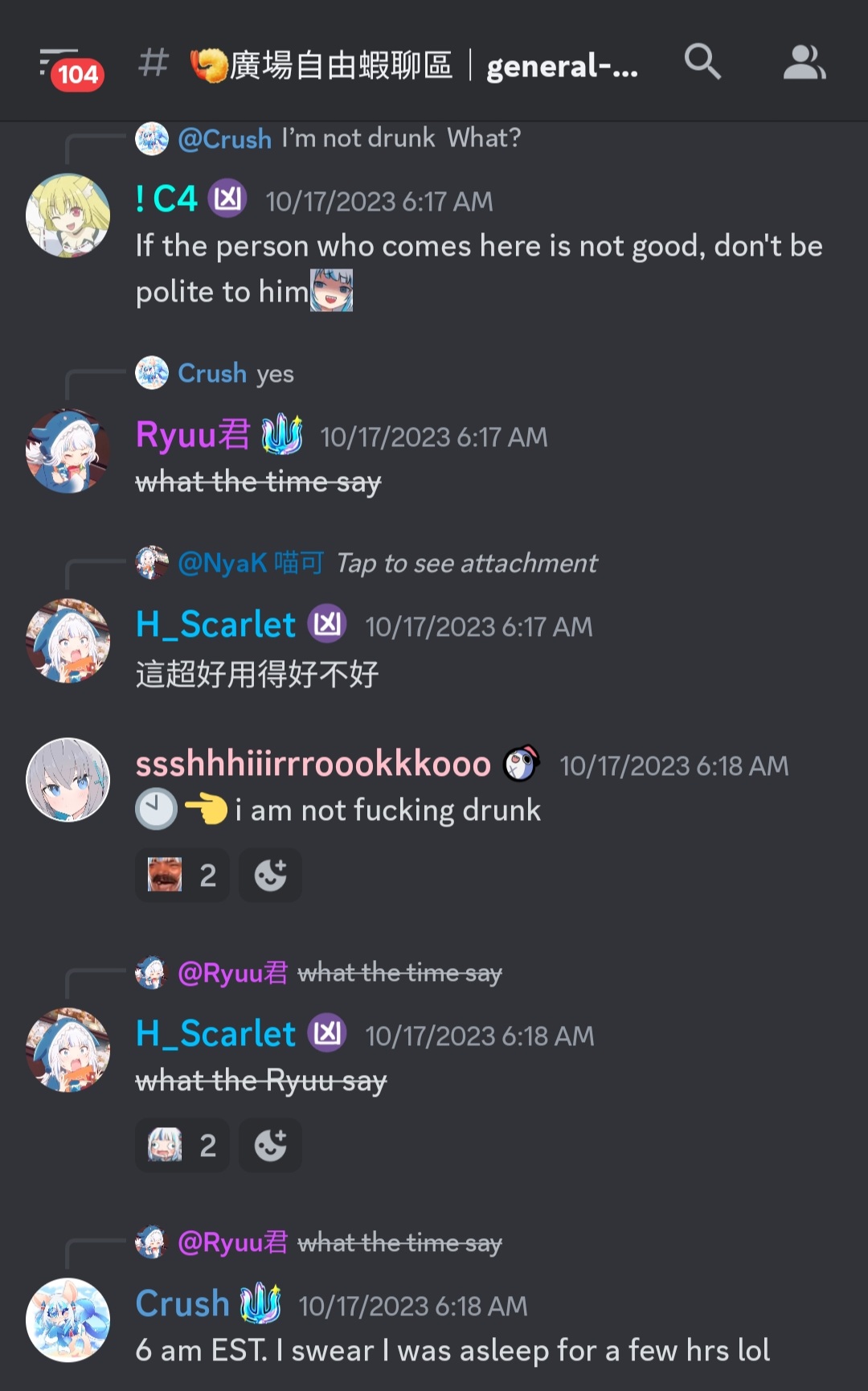Jump to Crush yes reply preview
Image resolution: width=868 pixels, height=1391 pixels.
215,373
